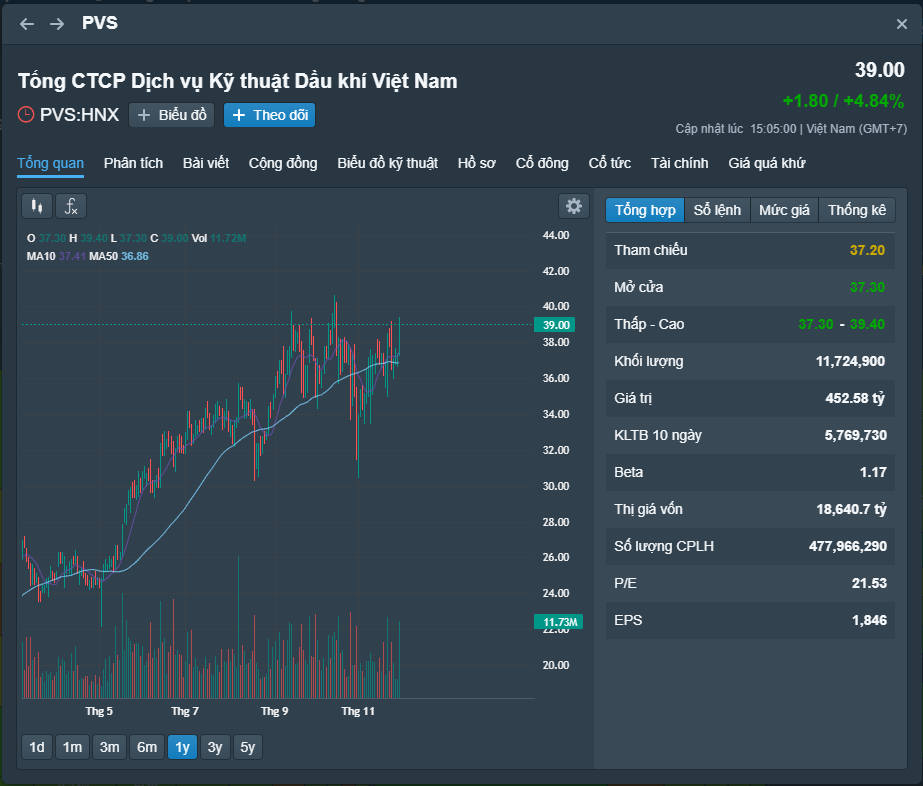
Task: Click the Tham chiếu value 37.20
Action: (867, 250)
